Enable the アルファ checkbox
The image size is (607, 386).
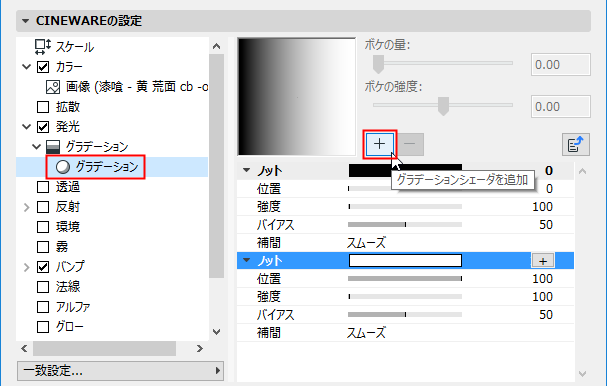pyautogui.click(x=43, y=307)
